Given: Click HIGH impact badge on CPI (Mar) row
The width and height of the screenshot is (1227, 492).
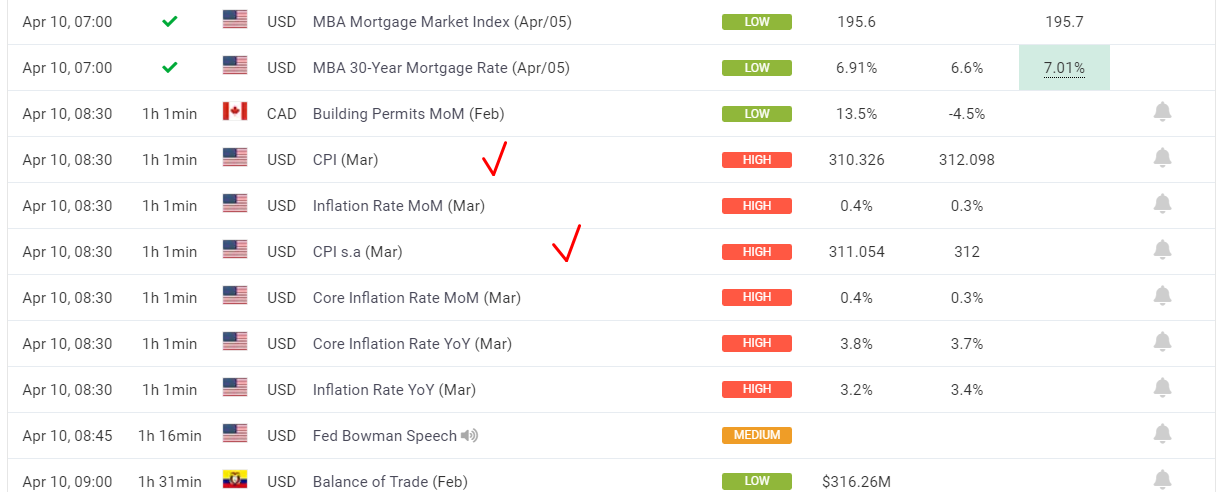Looking at the screenshot, I should coord(757,160).
